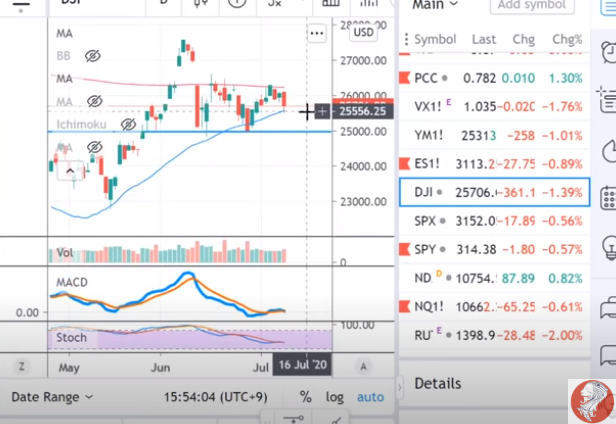Screen dimensions: 616x424
Task: Click the Add symbol input field
Action: 532,6
